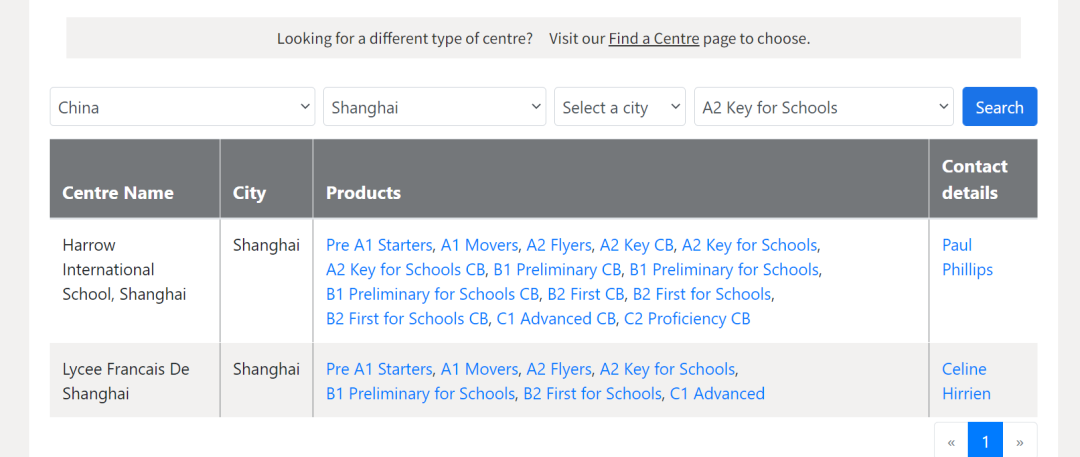Open the China country dropdown

point(183,107)
